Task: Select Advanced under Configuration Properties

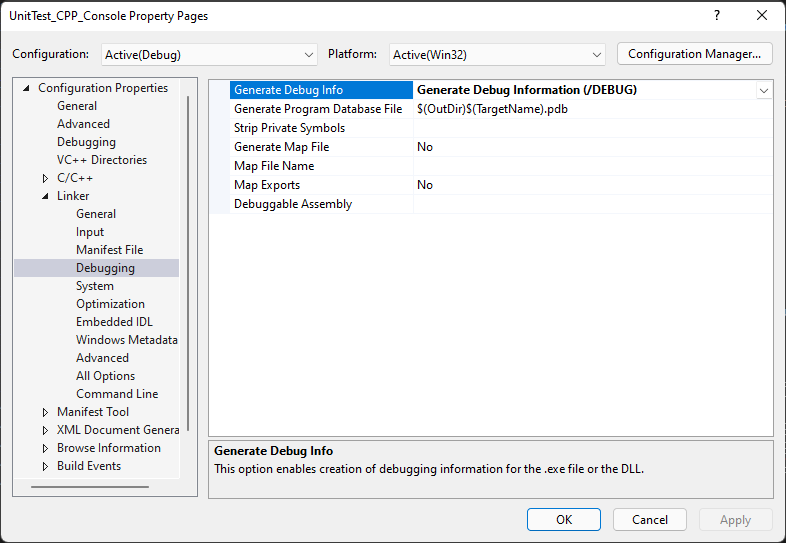Action: click(x=83, y=124)
